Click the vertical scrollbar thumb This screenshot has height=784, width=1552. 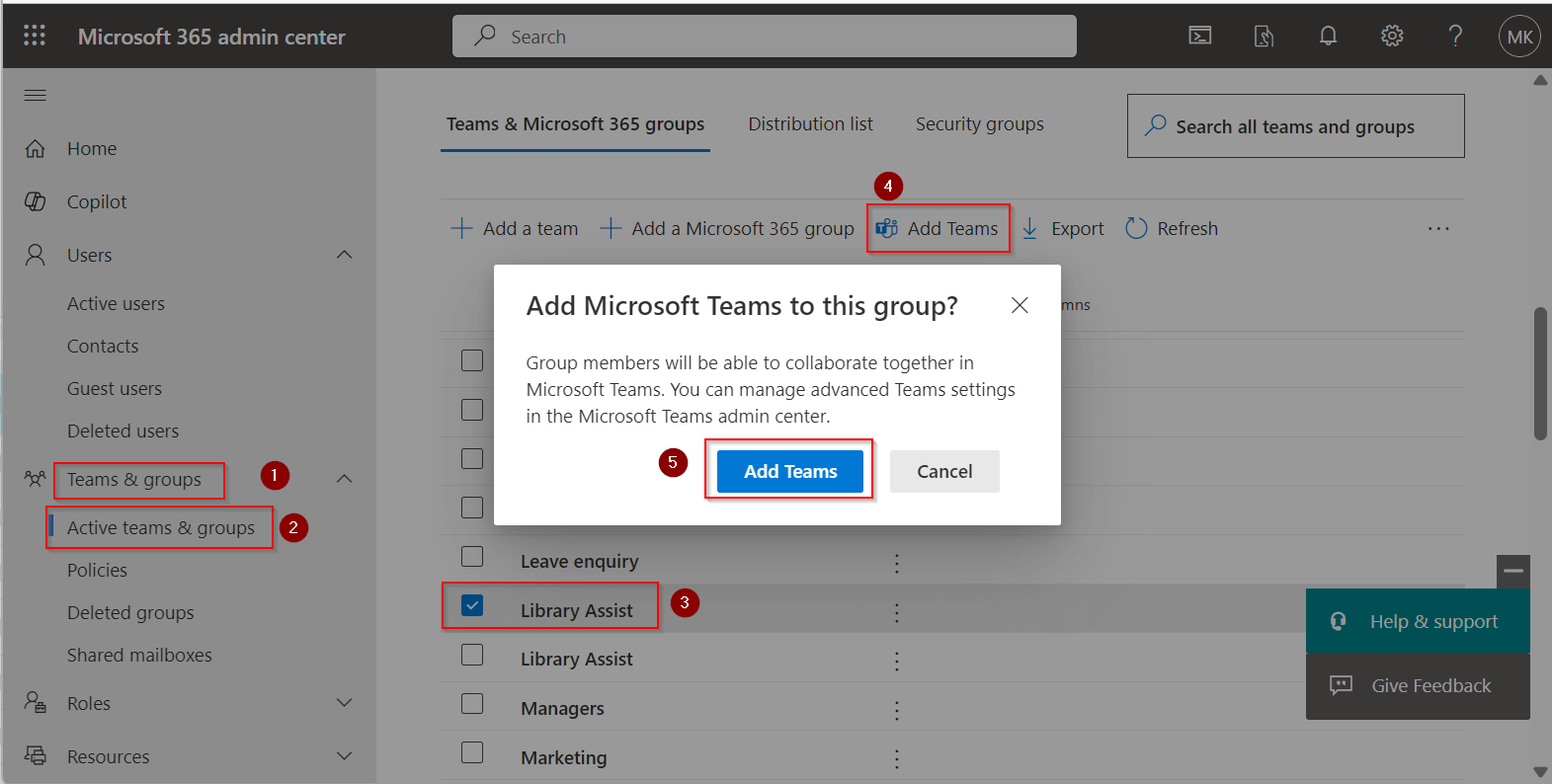pos(1540,373)
